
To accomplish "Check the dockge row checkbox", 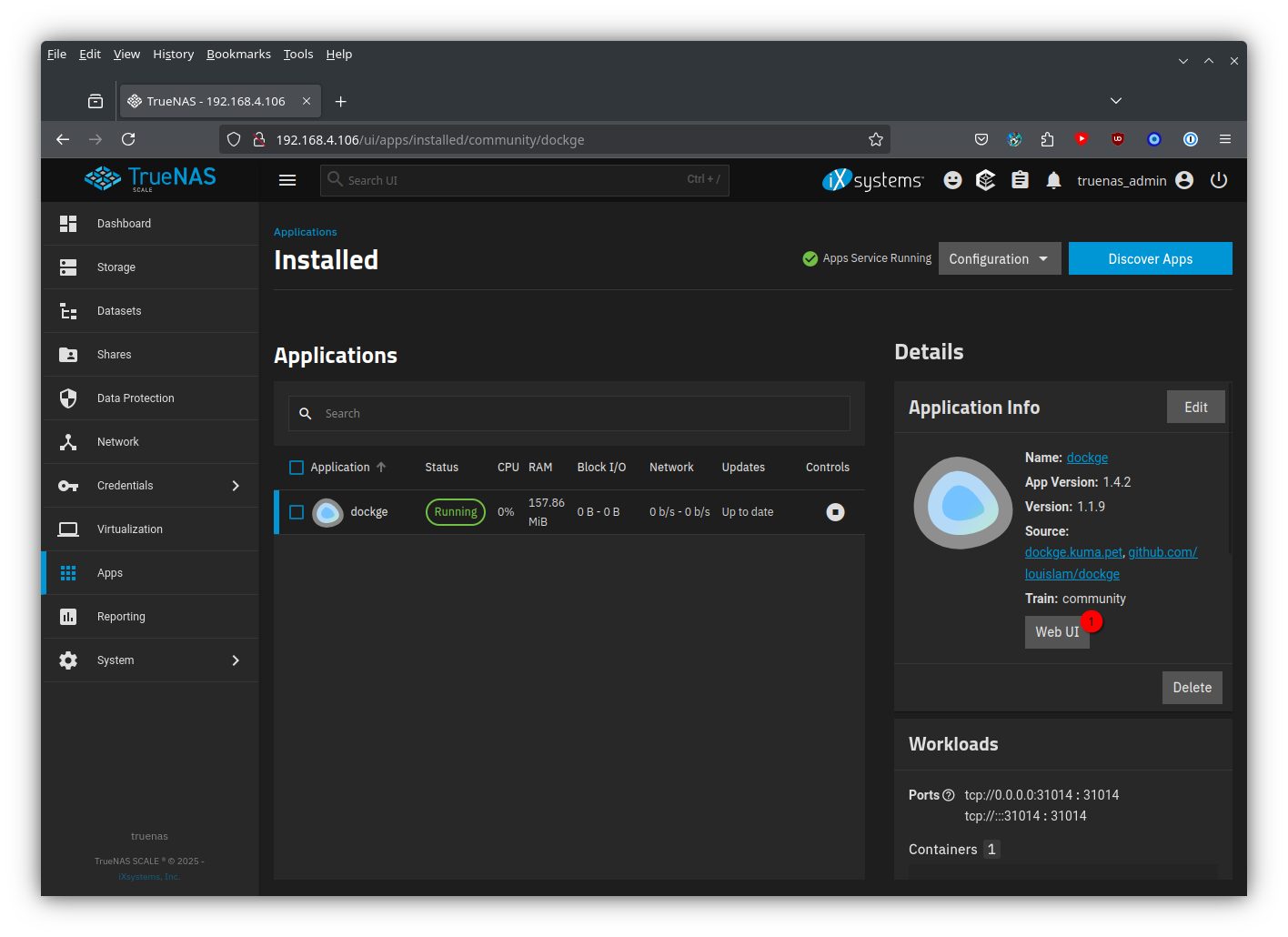I will click(x=297, y=512).
